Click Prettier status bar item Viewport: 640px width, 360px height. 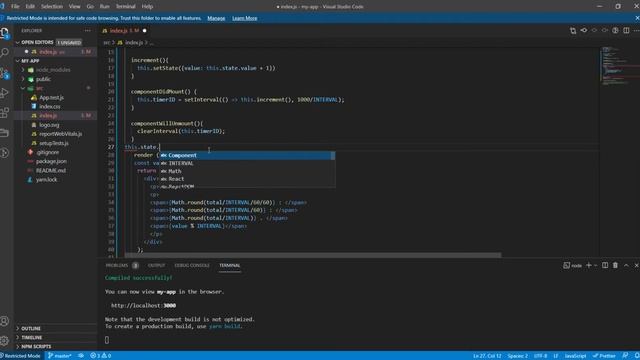click(x=604, y=356)
